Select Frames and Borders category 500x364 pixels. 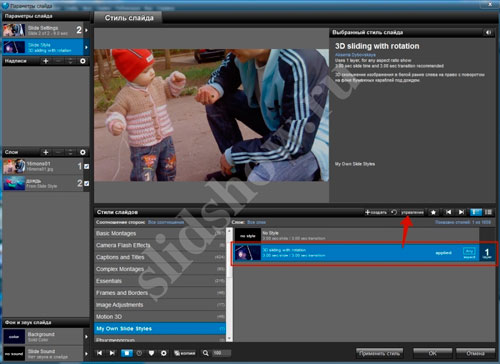point(160,293)
